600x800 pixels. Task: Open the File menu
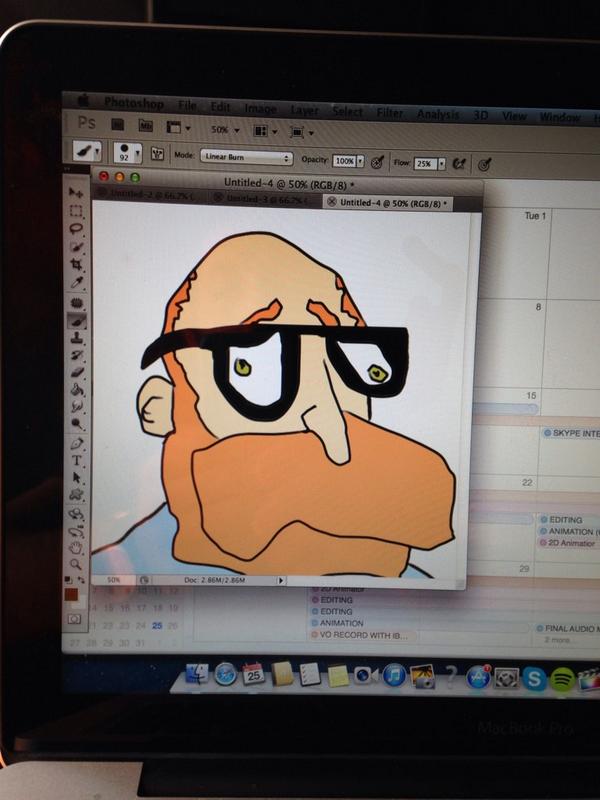(187, 105)
